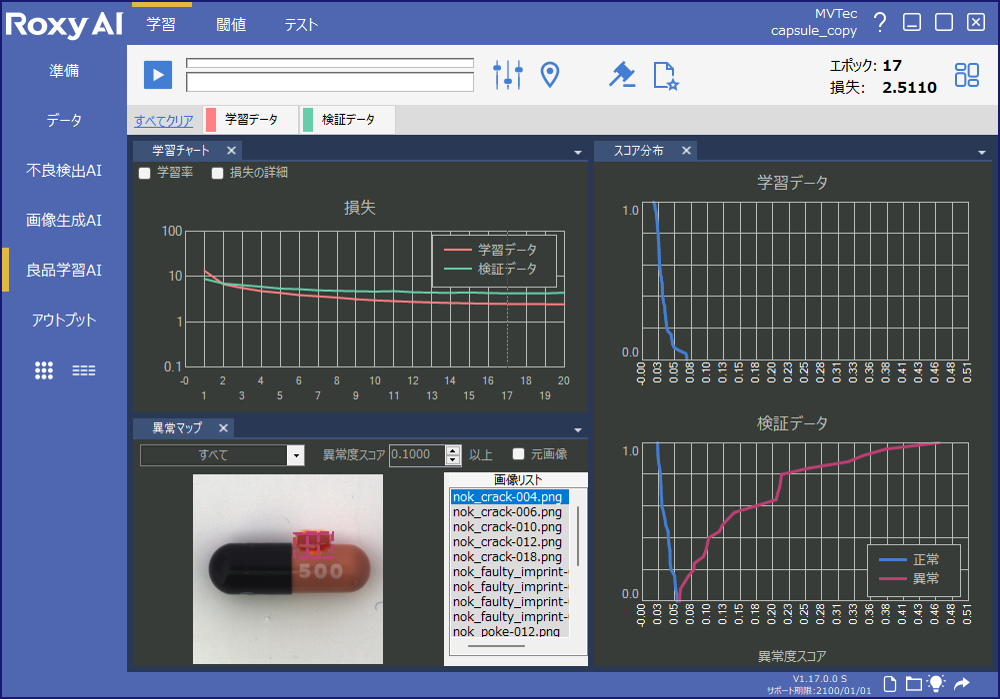Click the share arrow icon at bottom right
Screen dimensions: 1000x699
pyautogui.click(x=962, y=684)
